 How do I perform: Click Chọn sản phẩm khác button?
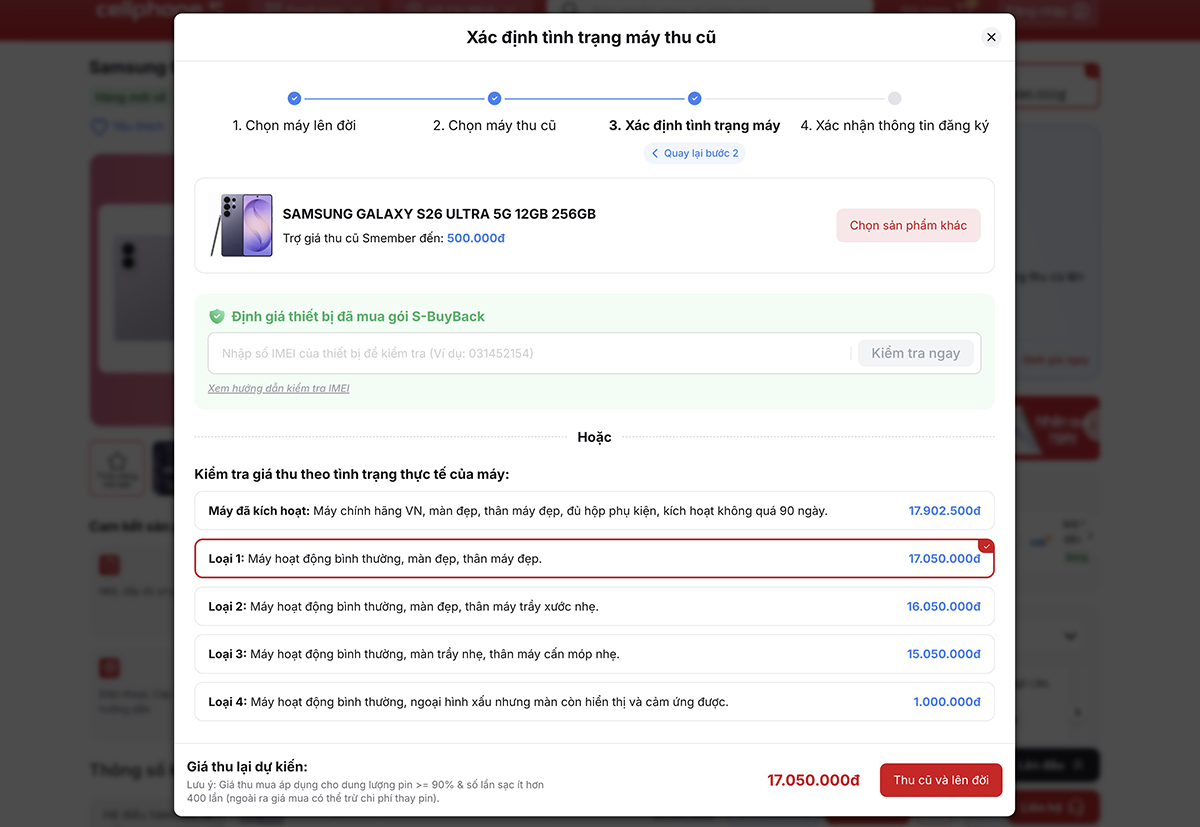[x=908, y=225]
